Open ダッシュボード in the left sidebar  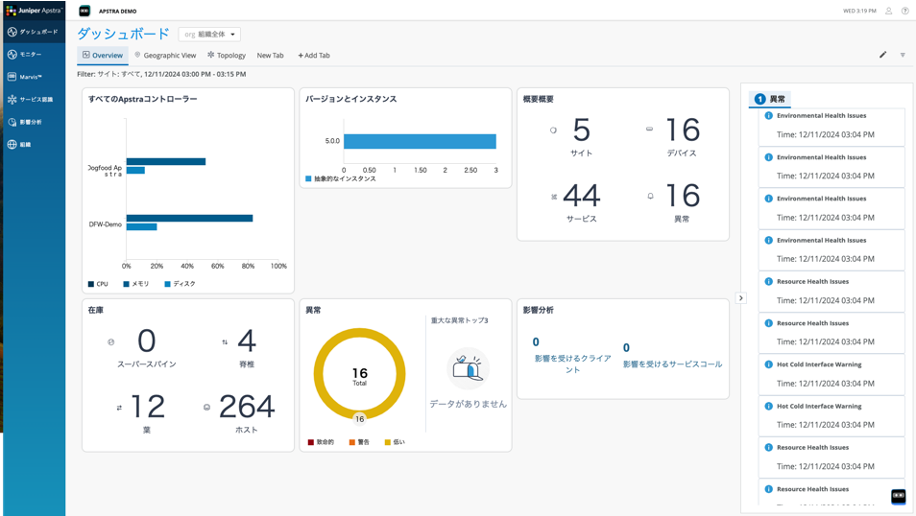(32, 32)
